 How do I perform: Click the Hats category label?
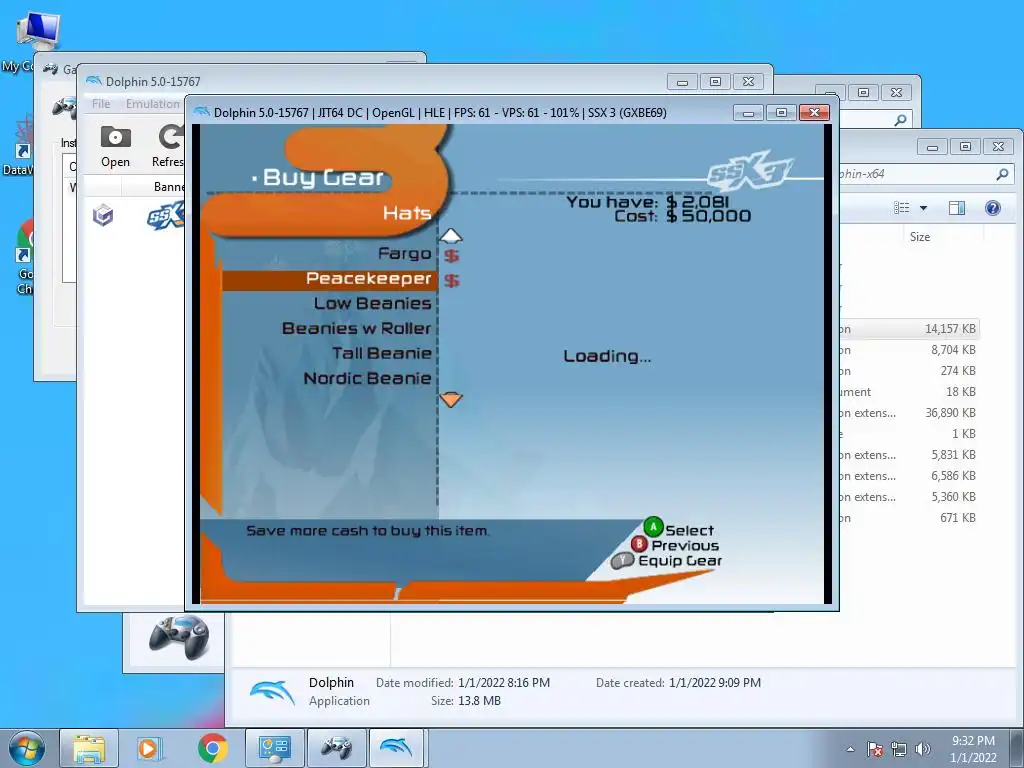(407, 213)
